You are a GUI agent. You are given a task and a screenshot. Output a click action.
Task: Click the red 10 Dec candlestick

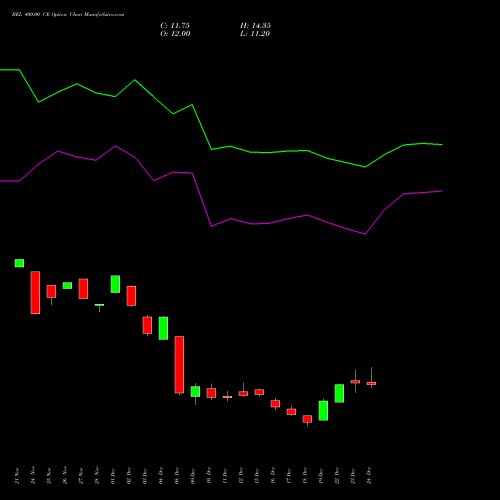[211, 393]
